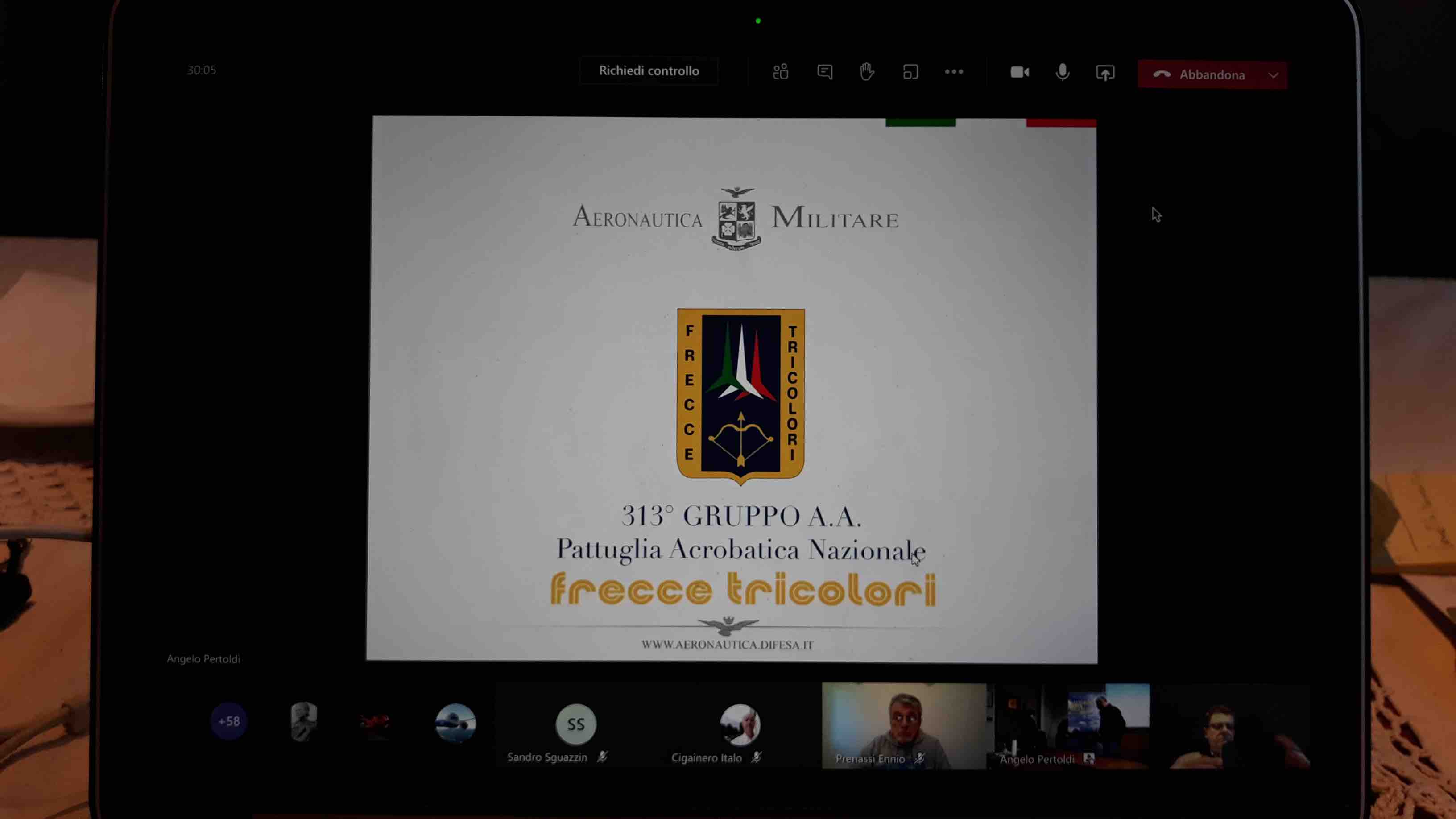Open the breakout rooms icon
The width and height of the screenshot is (1456, 819).
[910, 72]
